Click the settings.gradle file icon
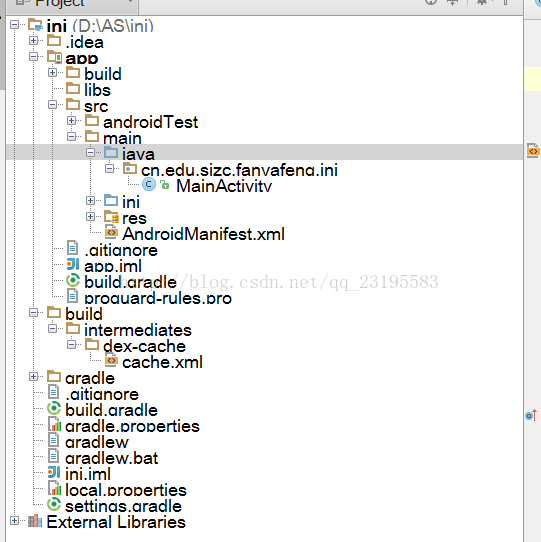Viewport: 541px width, 542px height. pos(54,504)
